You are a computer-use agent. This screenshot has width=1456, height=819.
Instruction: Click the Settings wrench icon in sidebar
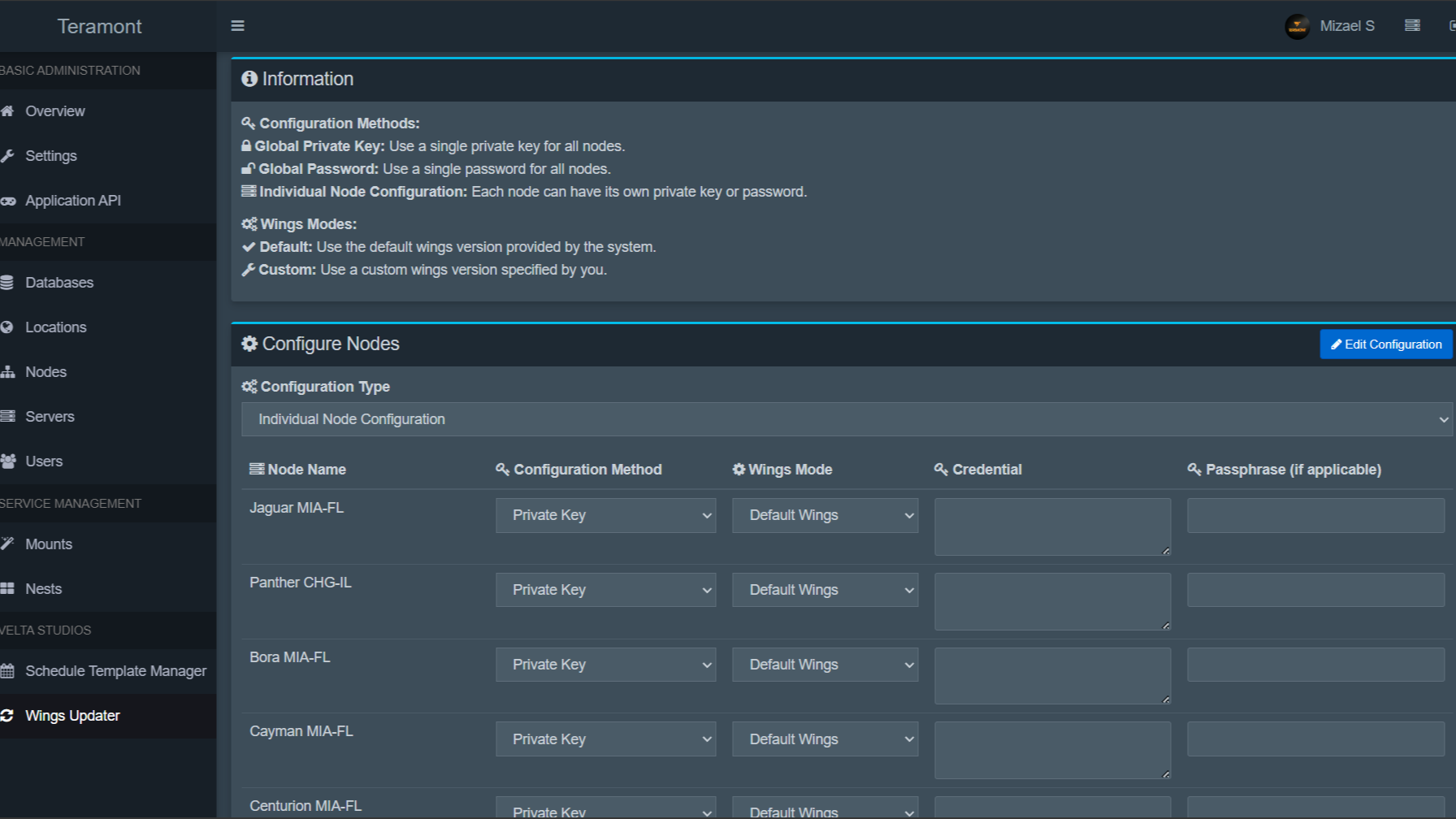(7, 156)
